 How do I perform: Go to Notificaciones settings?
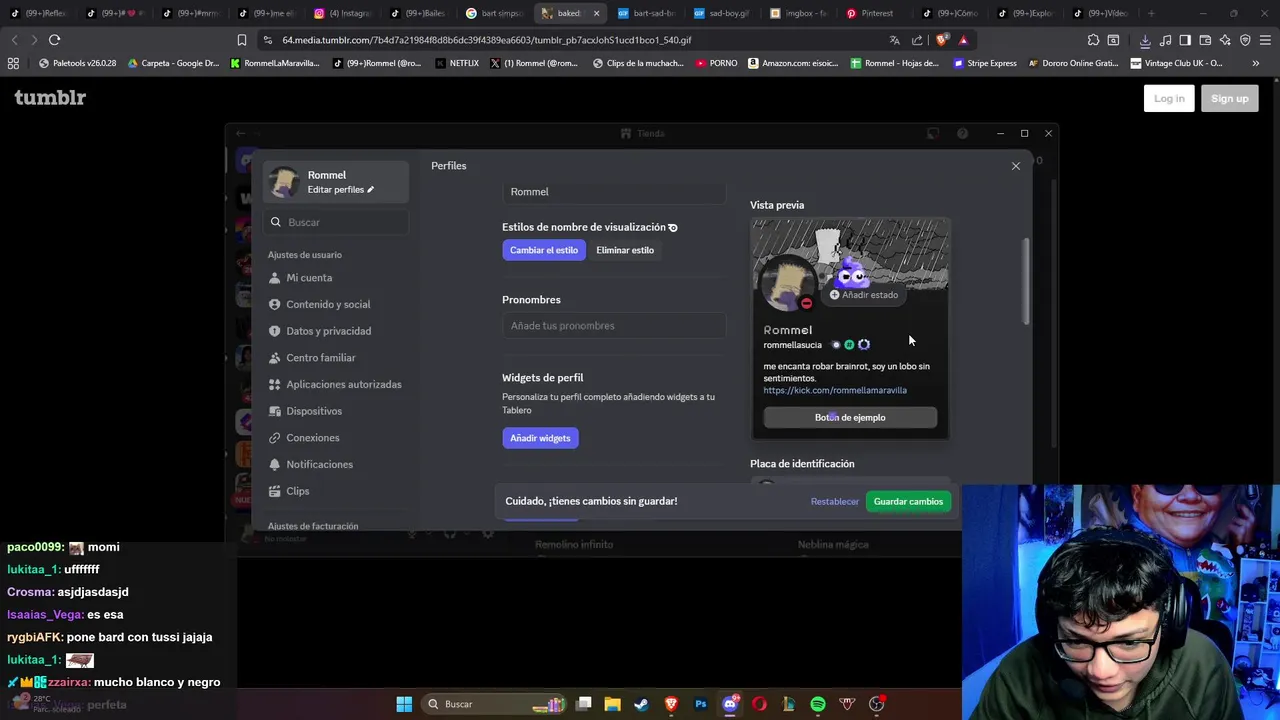[319, 464]
